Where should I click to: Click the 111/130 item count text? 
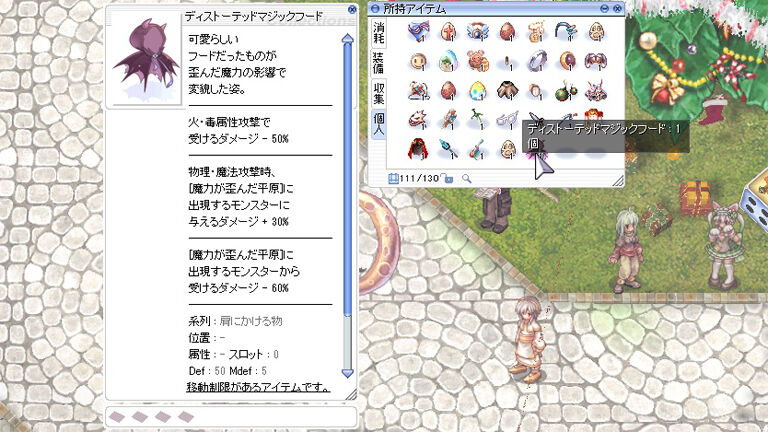pyautogui.click(x=419, y=178)
